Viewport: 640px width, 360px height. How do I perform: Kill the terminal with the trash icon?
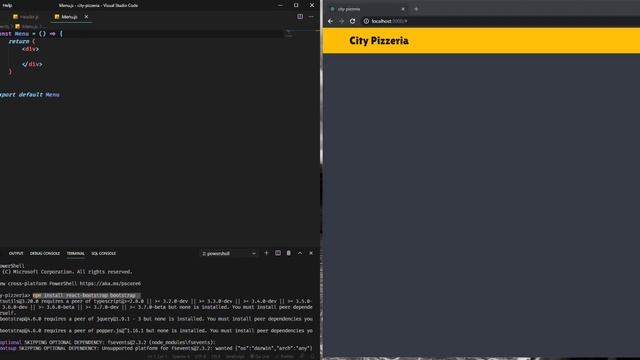click(289, 253)
